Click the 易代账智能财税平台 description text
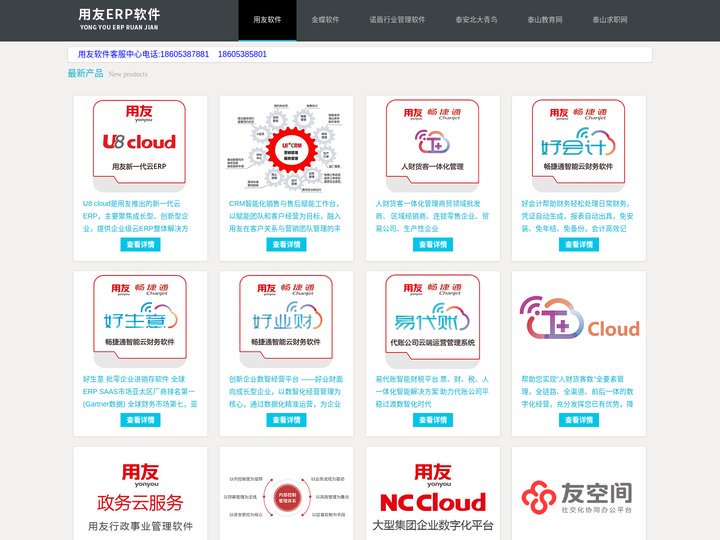This screenshot has height=540, width=720. [432, 392]
